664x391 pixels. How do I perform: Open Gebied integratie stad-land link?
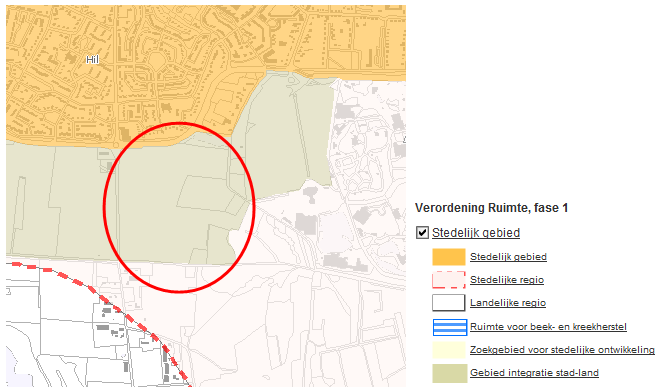534,373
